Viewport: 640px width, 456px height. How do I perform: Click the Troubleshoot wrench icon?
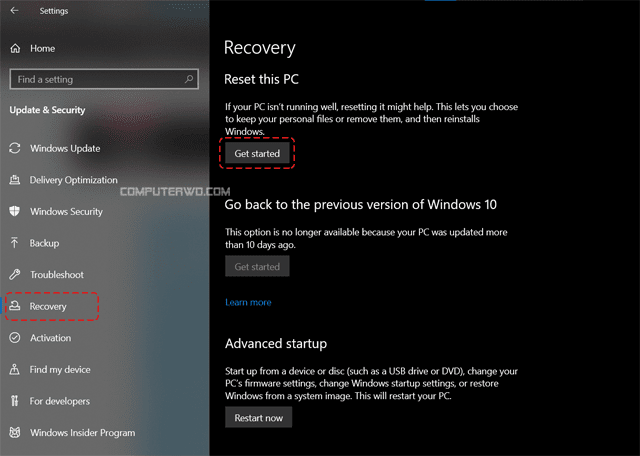[x=15, y=274]
